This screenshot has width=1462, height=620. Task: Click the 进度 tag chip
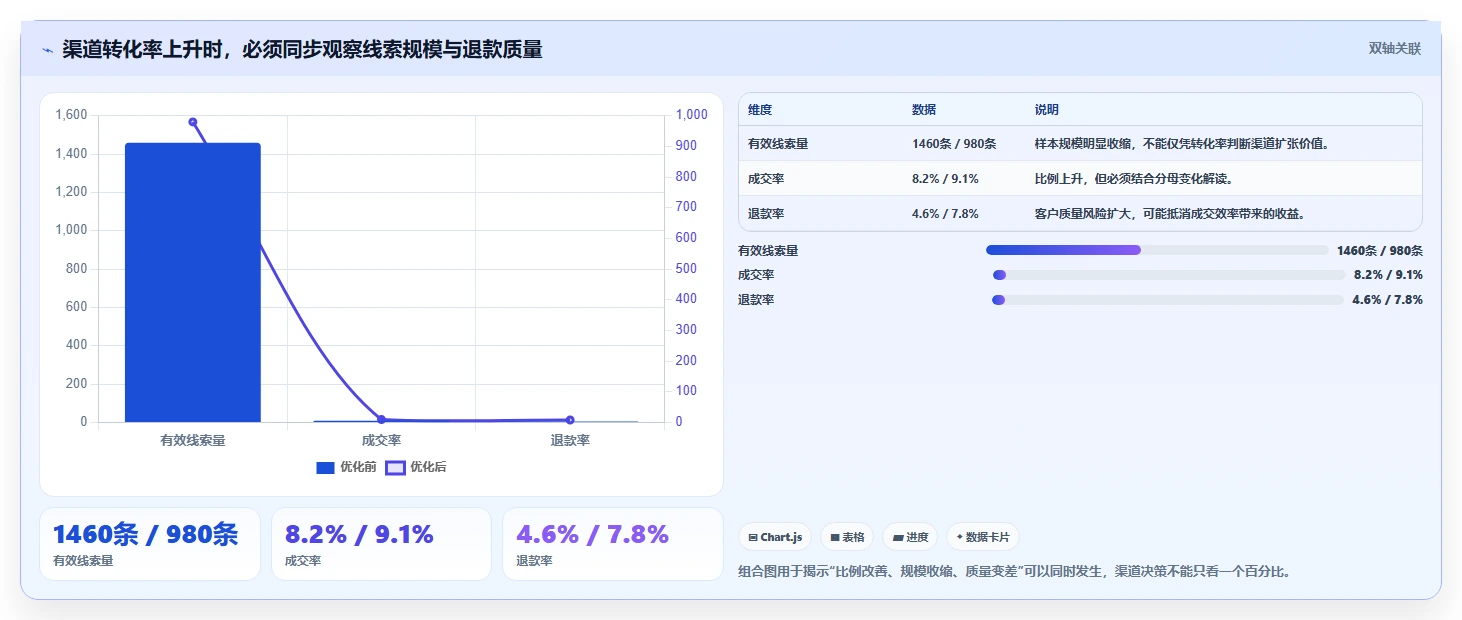[x=910, y=537]
